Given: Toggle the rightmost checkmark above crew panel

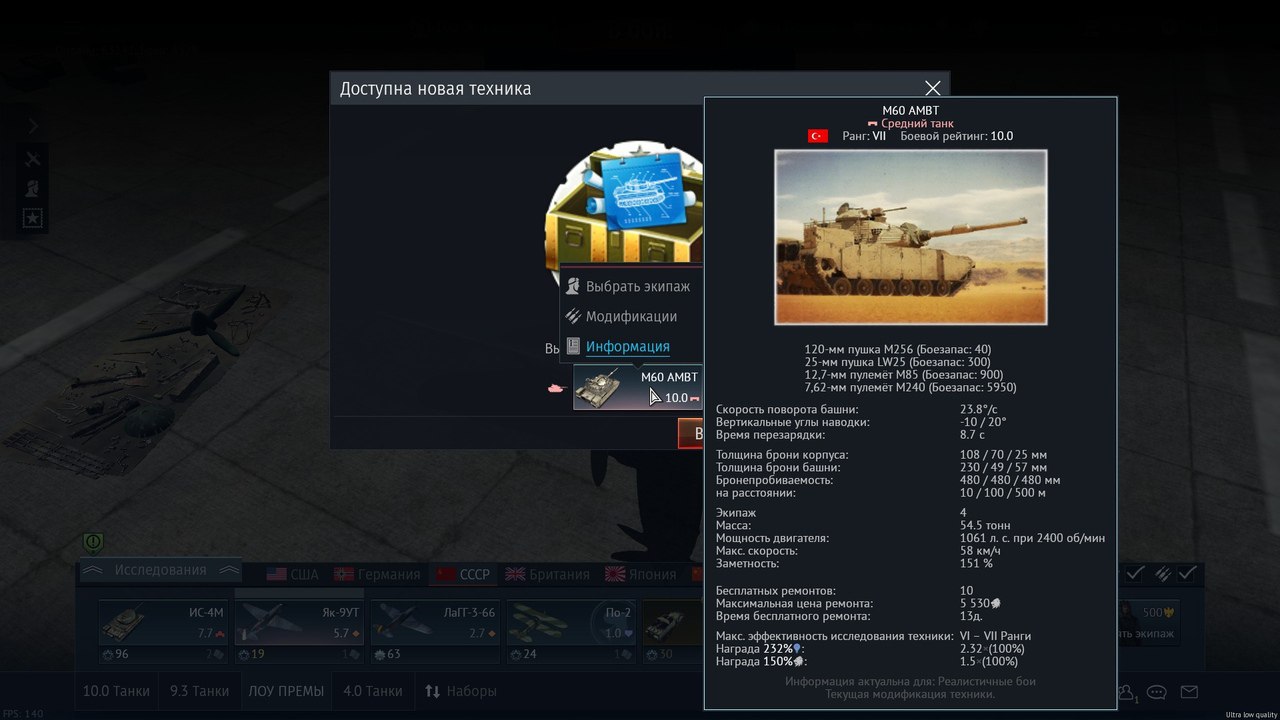Looking at the screenshot, I should (x=1187, y=573).
